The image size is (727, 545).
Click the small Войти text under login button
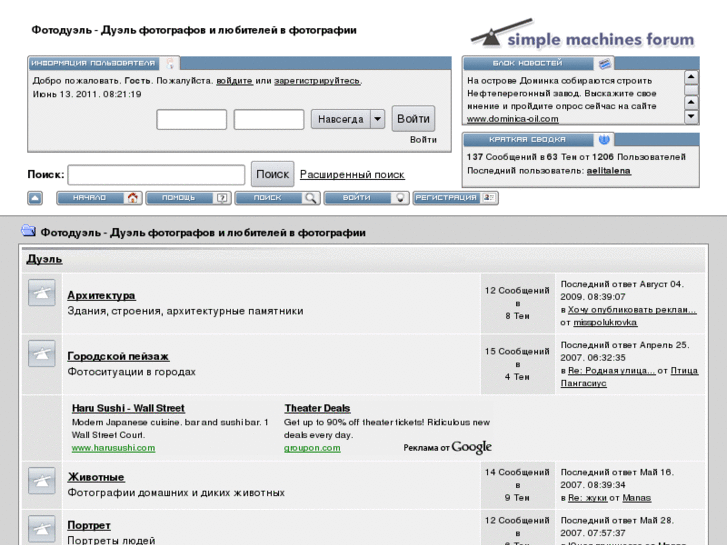(x=423, y=140)
